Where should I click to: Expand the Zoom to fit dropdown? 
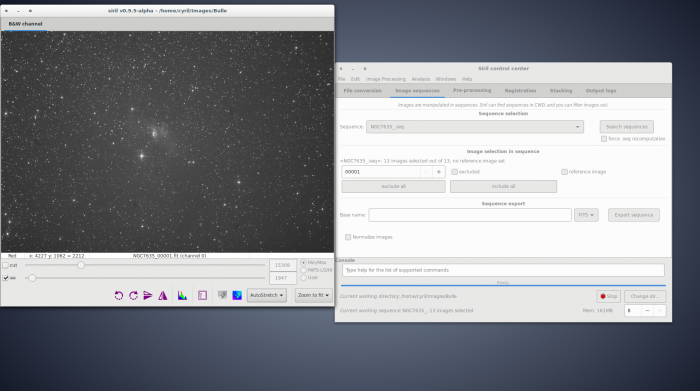pos(313,295)
